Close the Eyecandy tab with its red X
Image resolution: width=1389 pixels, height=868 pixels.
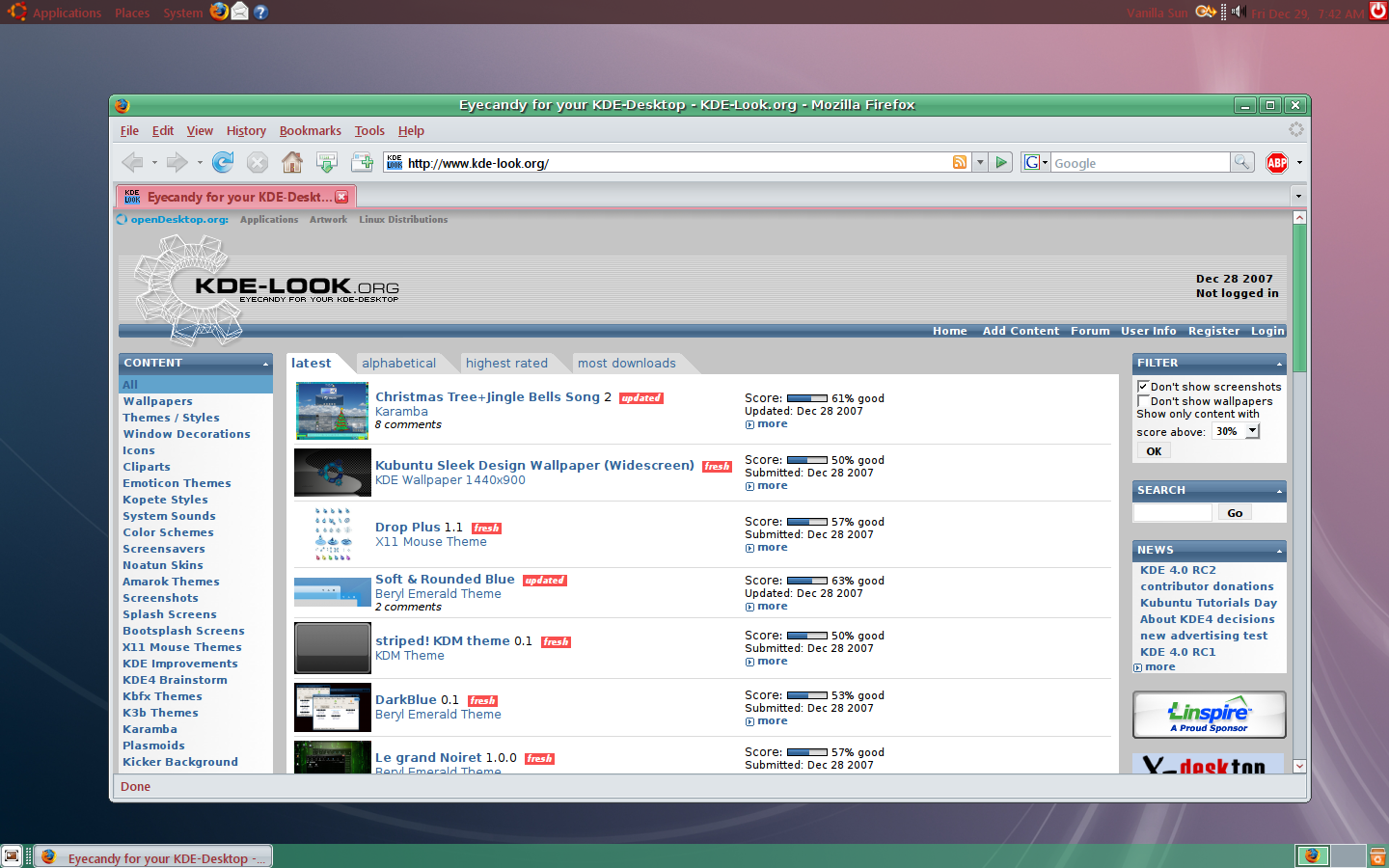point(341,197)
